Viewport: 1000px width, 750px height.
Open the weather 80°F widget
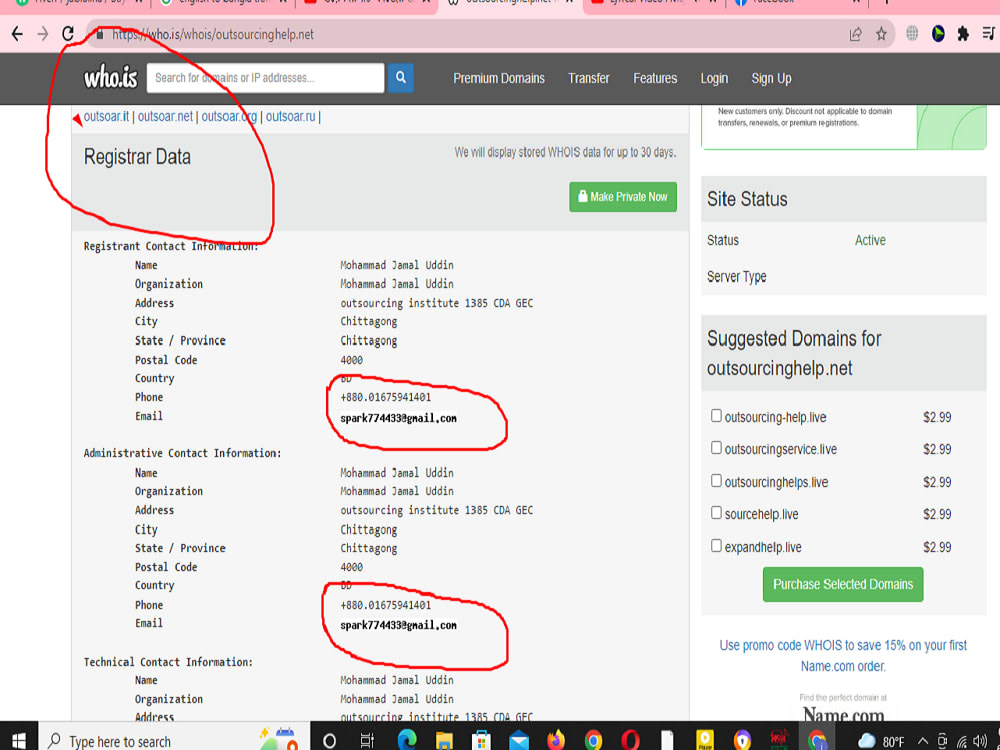tap(881, 742)
